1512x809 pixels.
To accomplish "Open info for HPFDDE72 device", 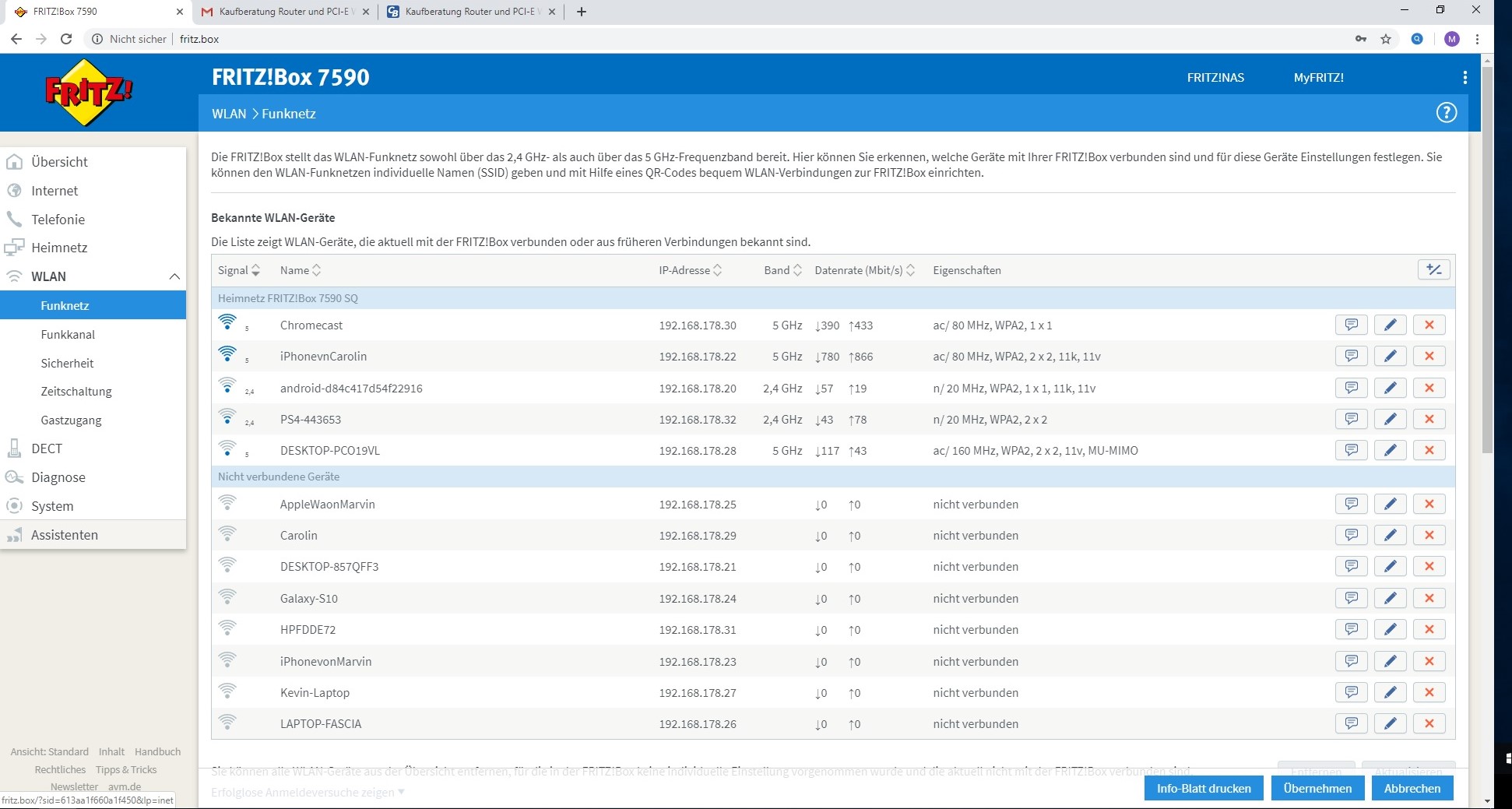I will (x=1351, y=630).
